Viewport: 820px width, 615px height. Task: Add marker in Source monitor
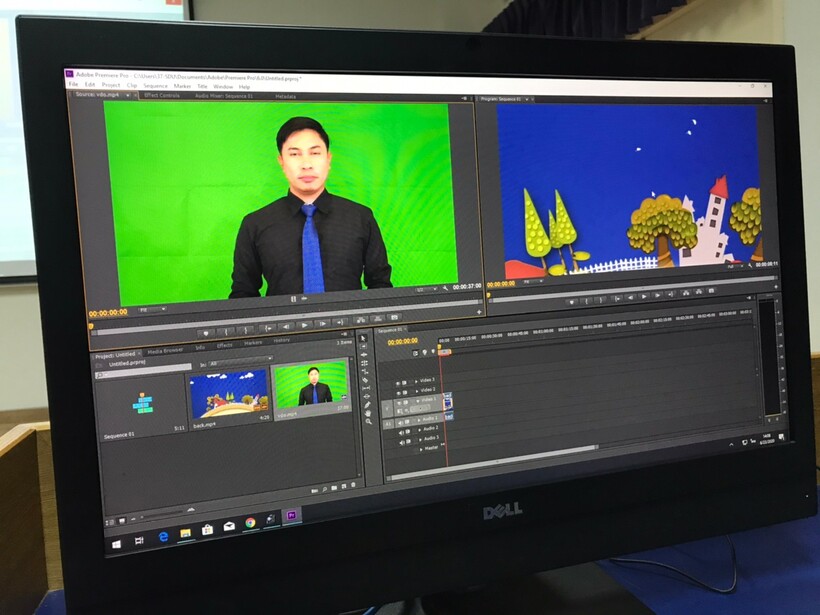pos(206,333)
